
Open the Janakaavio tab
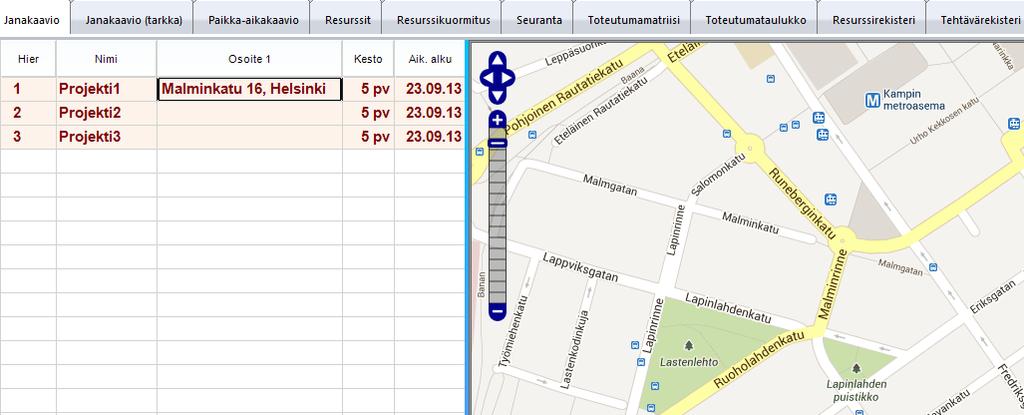pyautogui.click(x=31, y=20)
